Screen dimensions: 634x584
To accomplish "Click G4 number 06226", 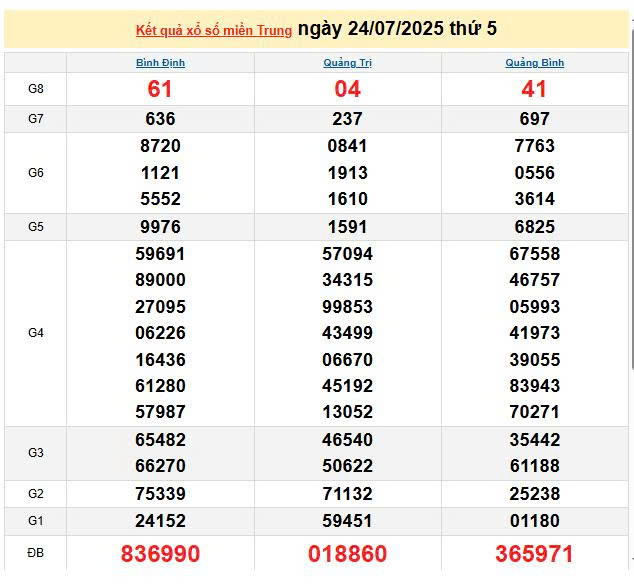I will (161, 333).
